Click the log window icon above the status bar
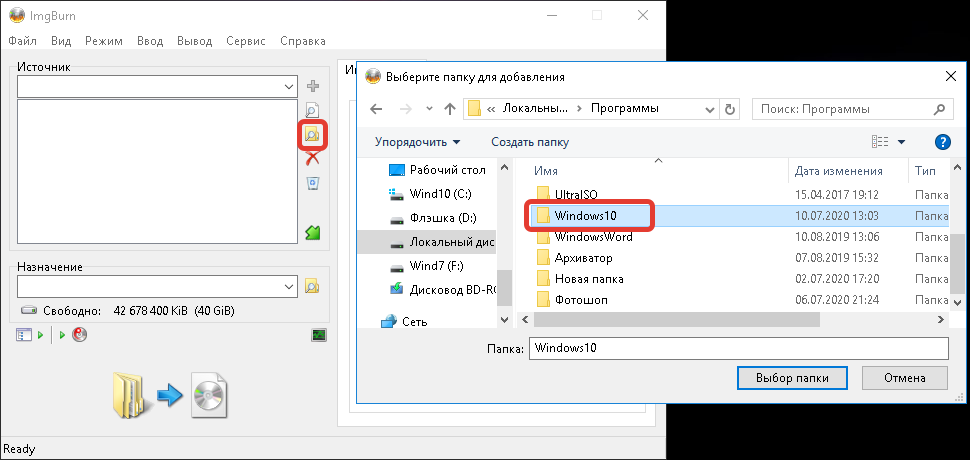970x460 pixels. click(319, 335)
